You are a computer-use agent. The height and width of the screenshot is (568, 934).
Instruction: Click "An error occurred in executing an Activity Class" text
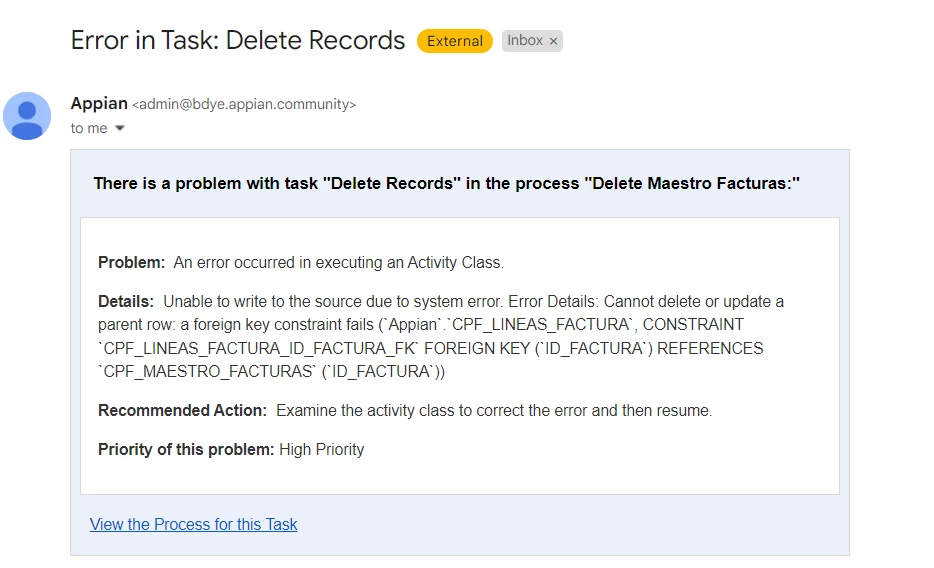pos(338,263)
